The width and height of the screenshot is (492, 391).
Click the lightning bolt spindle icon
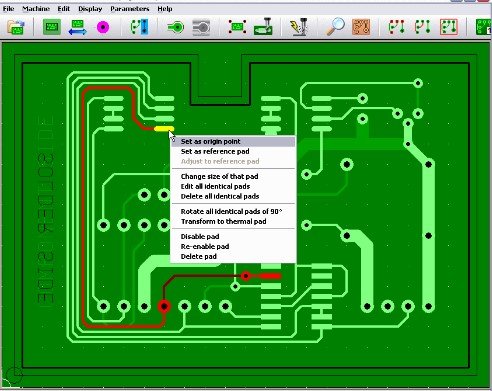[299, 27]
